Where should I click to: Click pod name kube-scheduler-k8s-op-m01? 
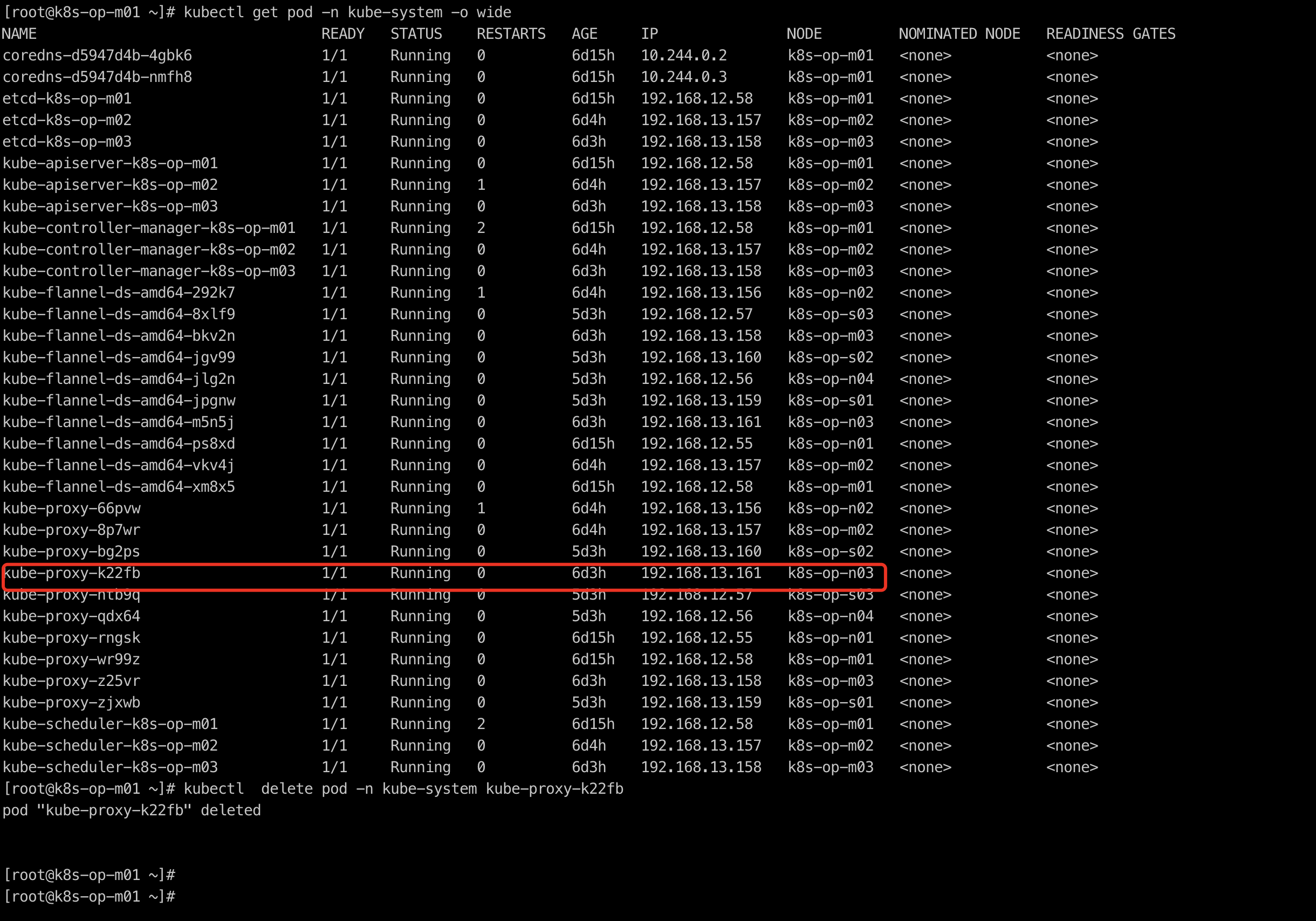tap(110, 724)
